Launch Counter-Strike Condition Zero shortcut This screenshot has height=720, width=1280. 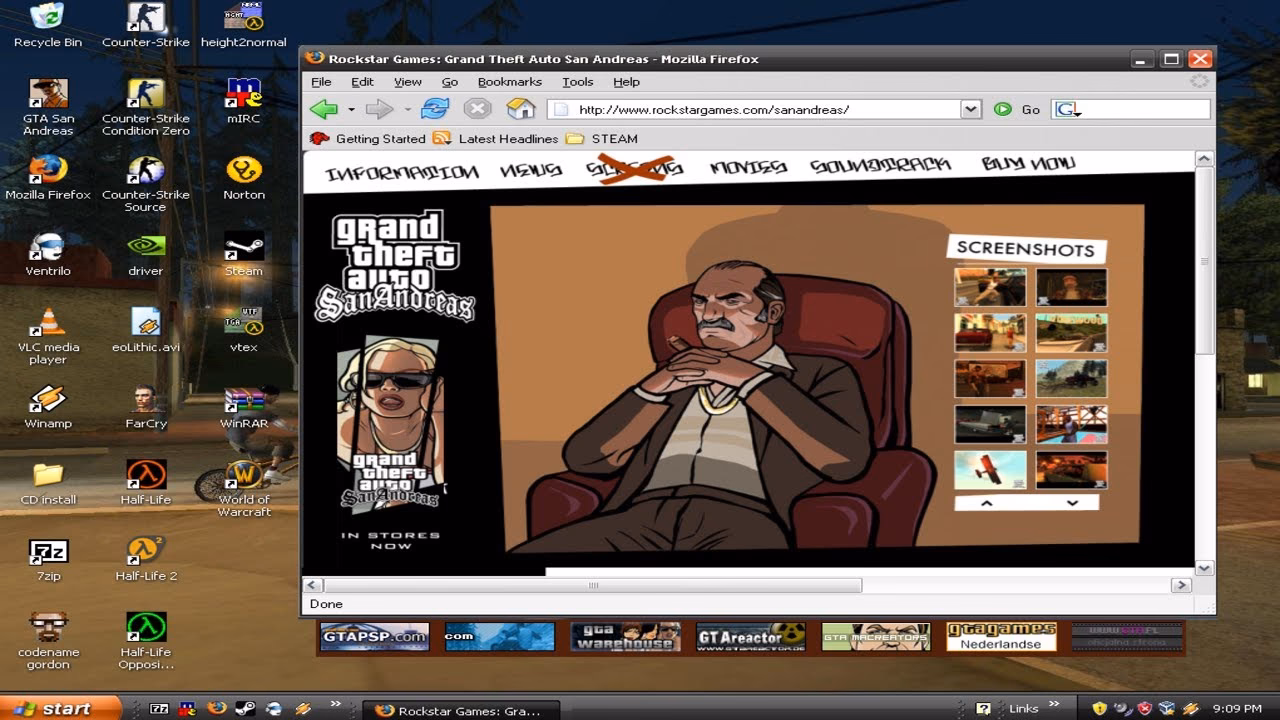146,107
